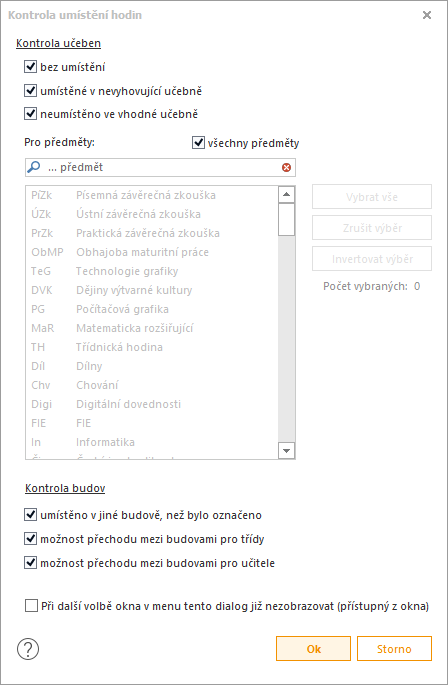Click the subject list scroll down arrow
This screenshot has width=448, height=685.
pos(286,450)
